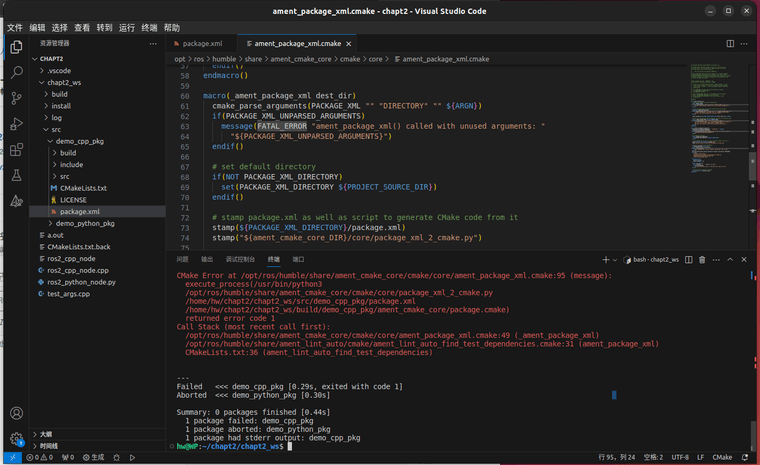Kill the terminal with trash icon
The height and width of the screenshot is (465, 760).
(x=702, y=260)
